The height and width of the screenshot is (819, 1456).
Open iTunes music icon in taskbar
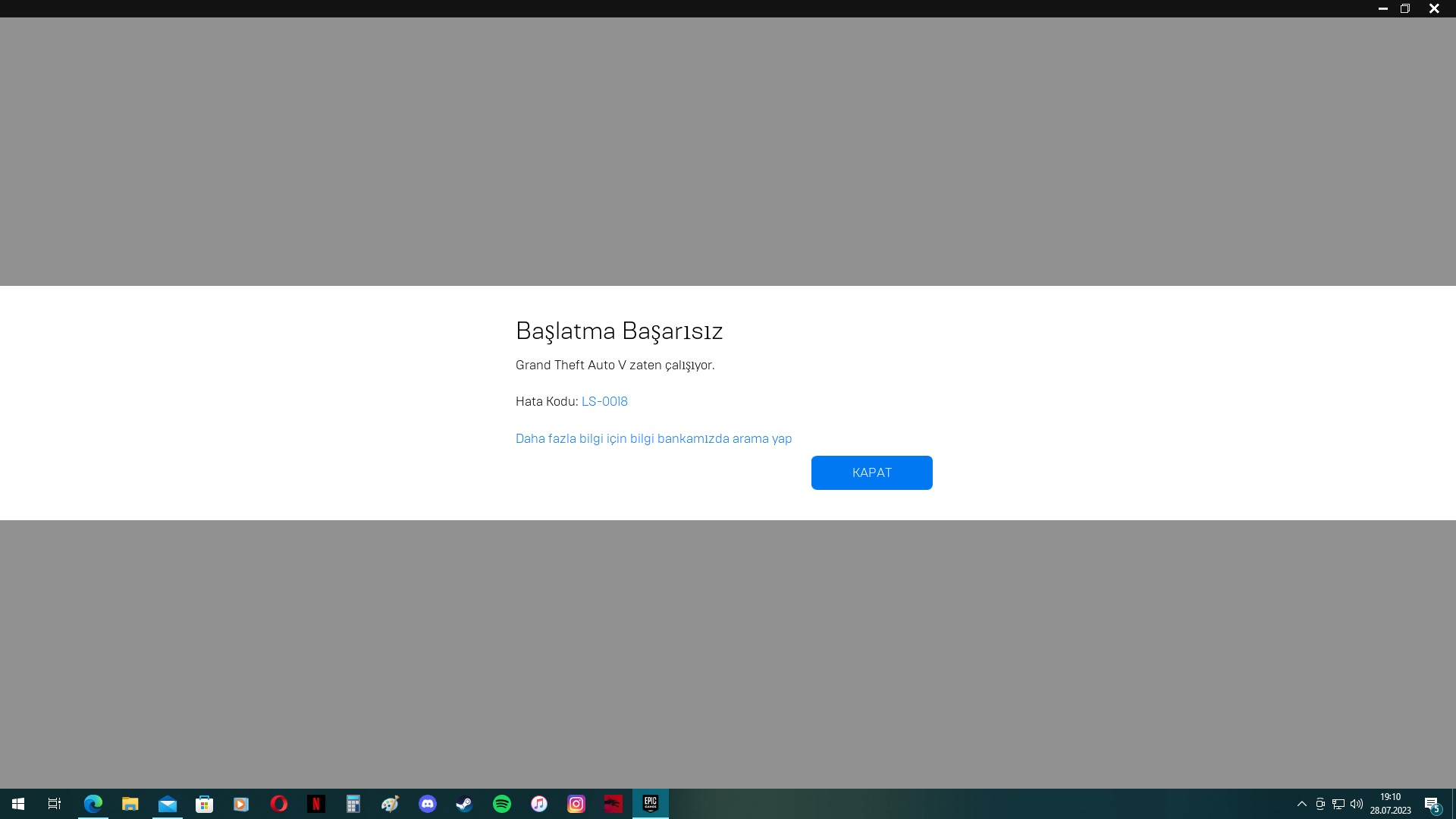coord(538,804)
